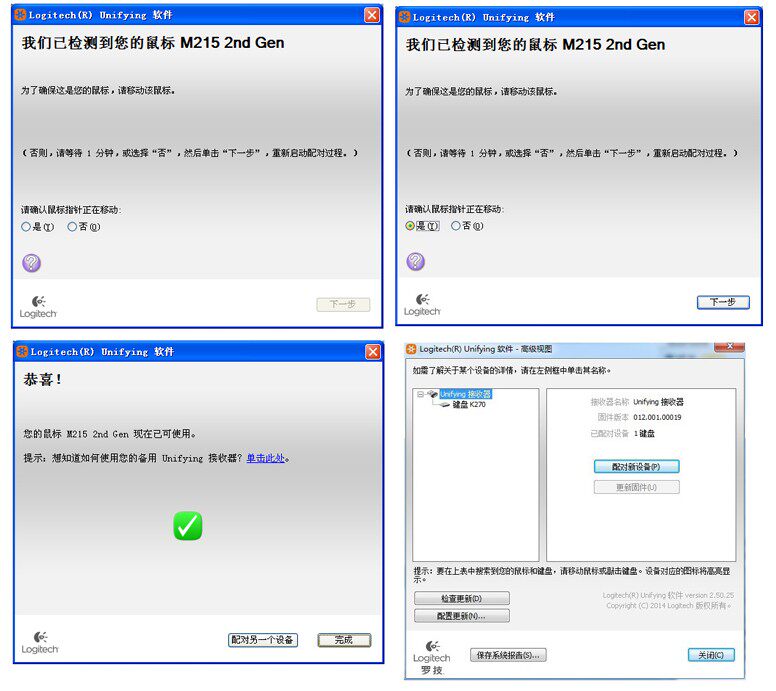The width and height of the screenshot is (776, 691).
Task: Click the 更新固件(U) button
Action: [636, 487]
